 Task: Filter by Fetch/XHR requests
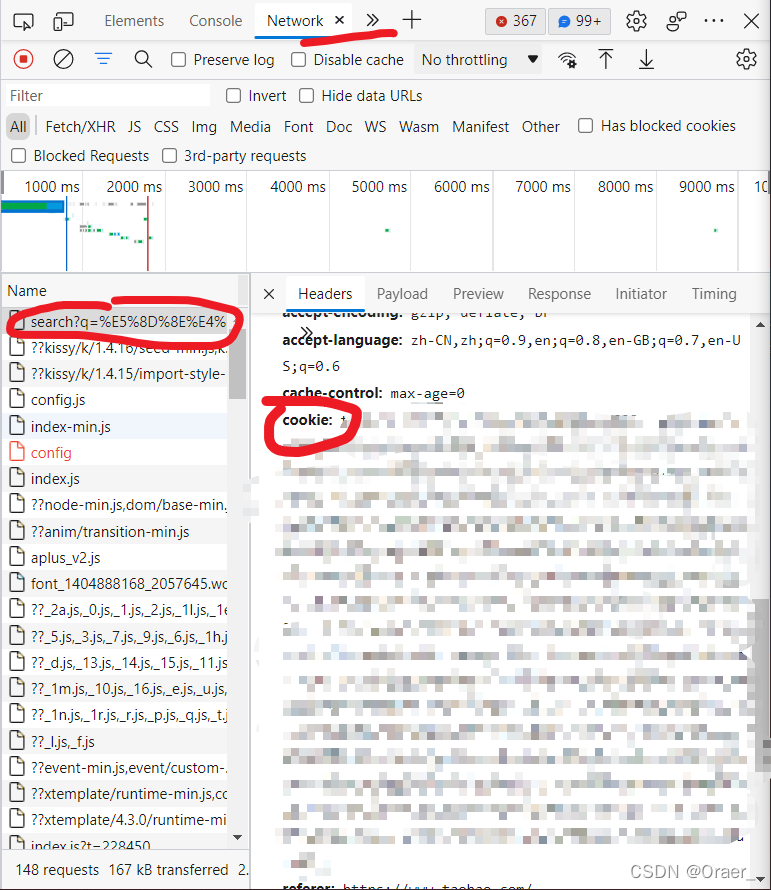tap(80, 126)
